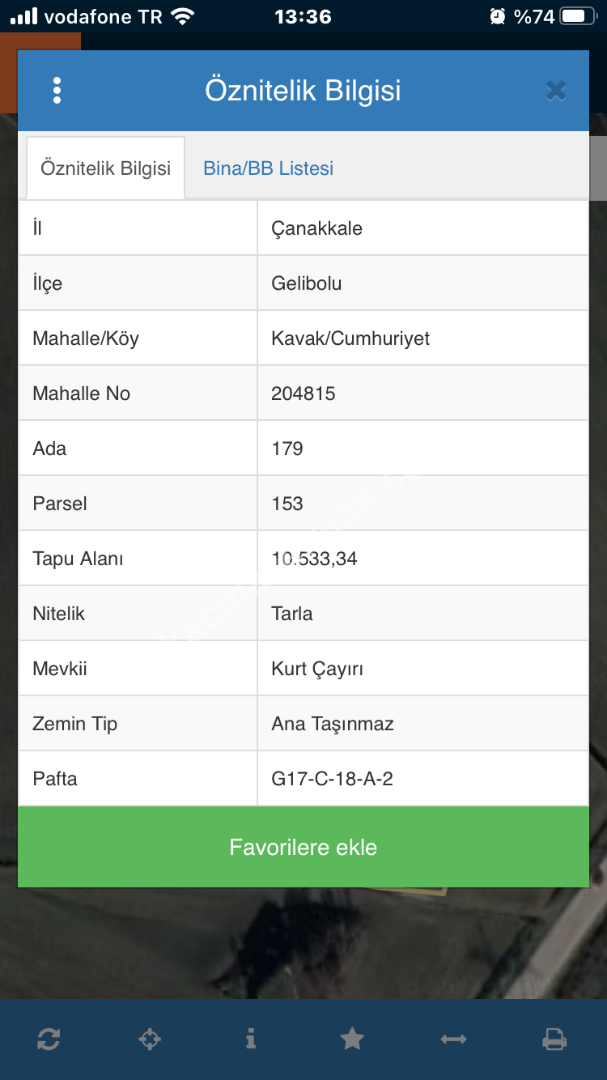Tap the refresh icon in bottom toolbar

click(x=49, y=1039)
